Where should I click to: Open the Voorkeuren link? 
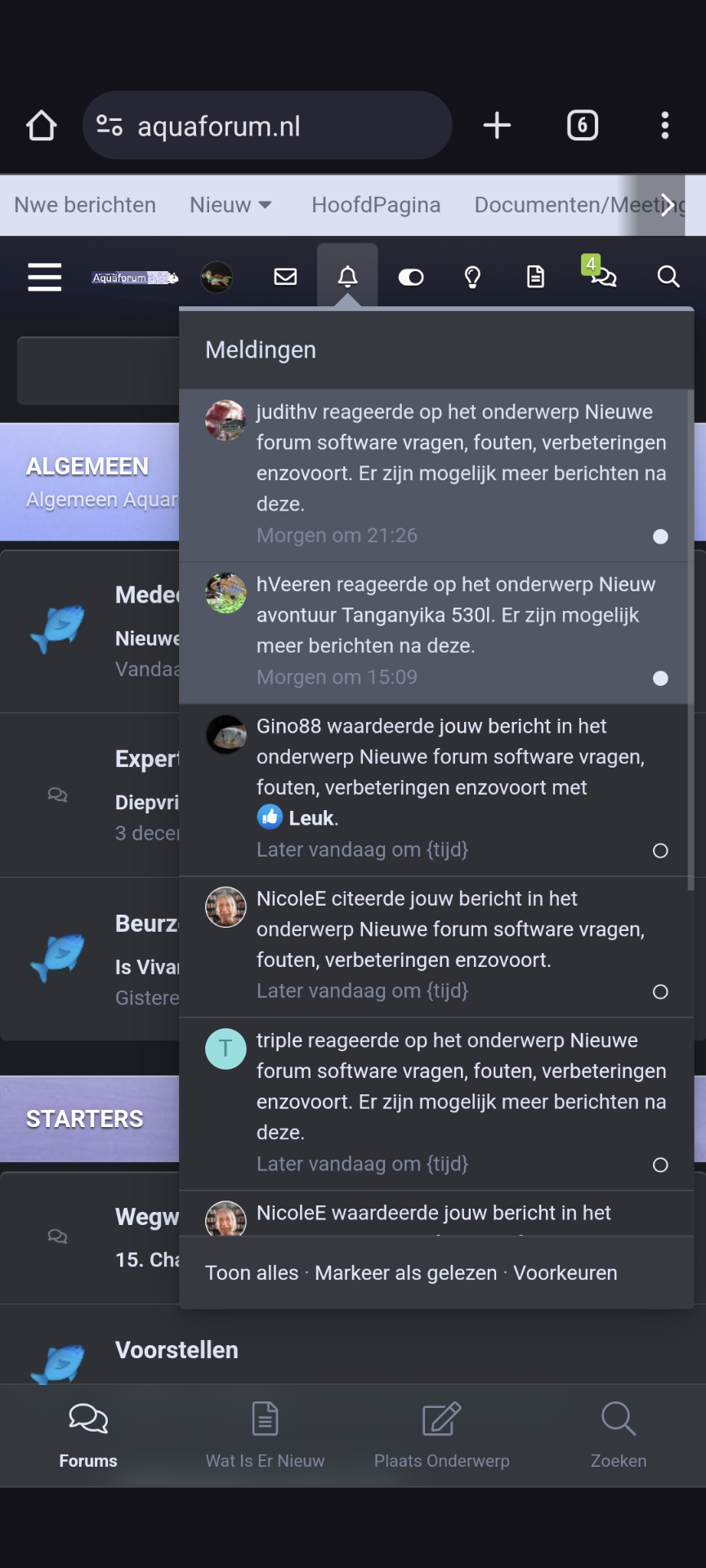[x=565, y=1273]
